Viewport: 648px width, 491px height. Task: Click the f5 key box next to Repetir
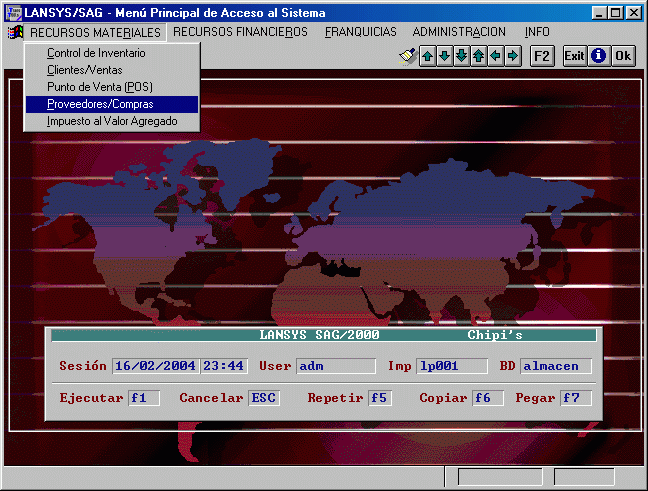pyautogui.click(x=380, y=398)
